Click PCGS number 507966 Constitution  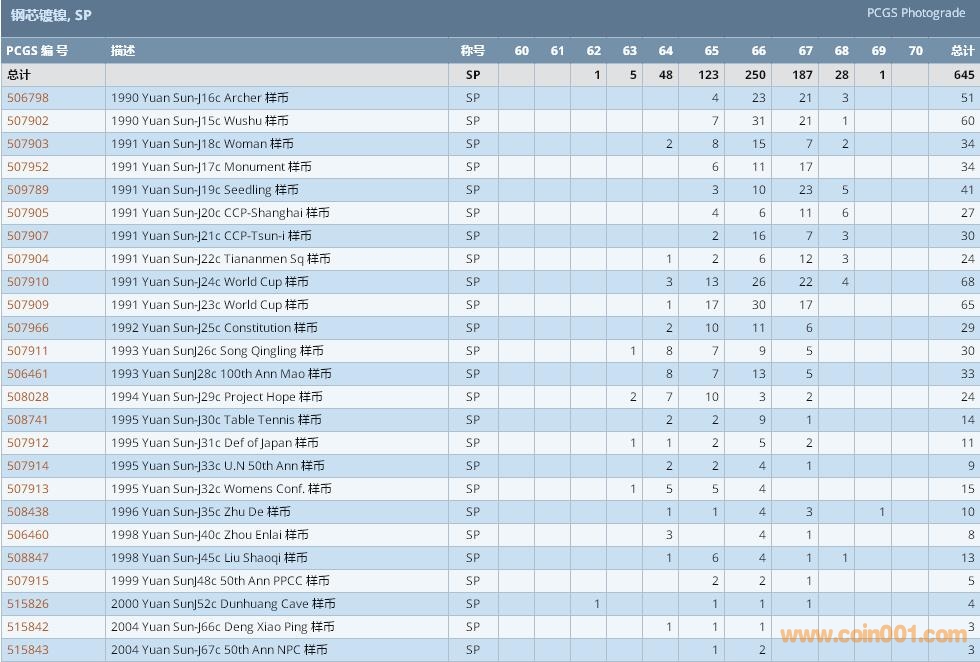pyautogui.click(x=28, y=328)
